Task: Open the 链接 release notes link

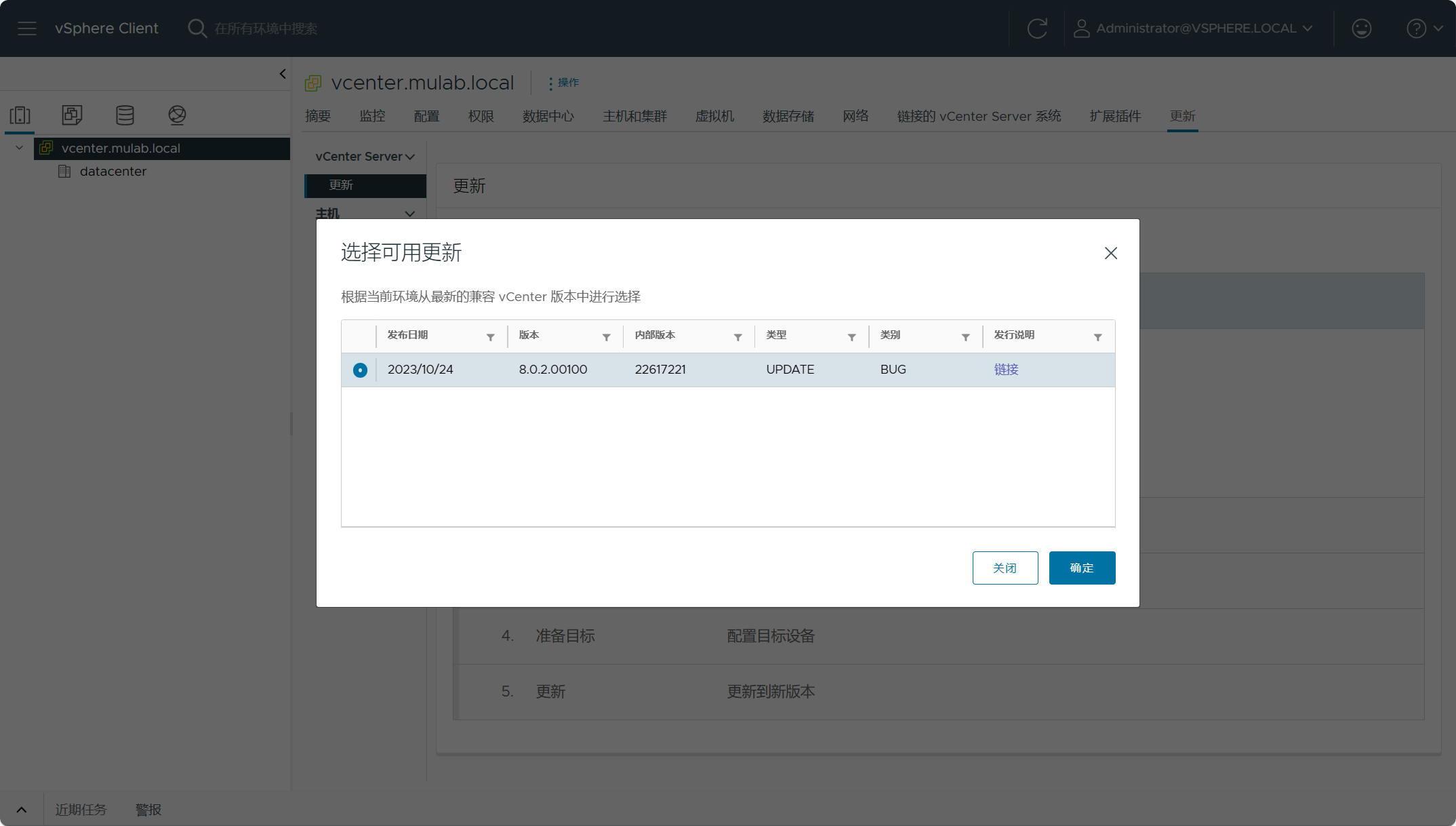Action: tap(1006, 370)
